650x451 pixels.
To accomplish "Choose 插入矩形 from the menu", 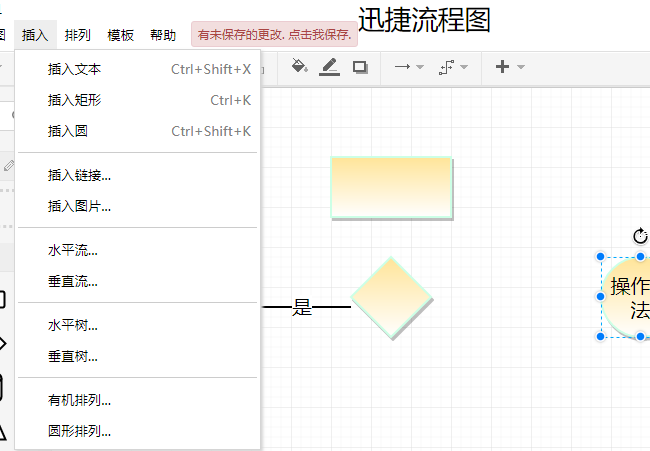I will [138, 100].
